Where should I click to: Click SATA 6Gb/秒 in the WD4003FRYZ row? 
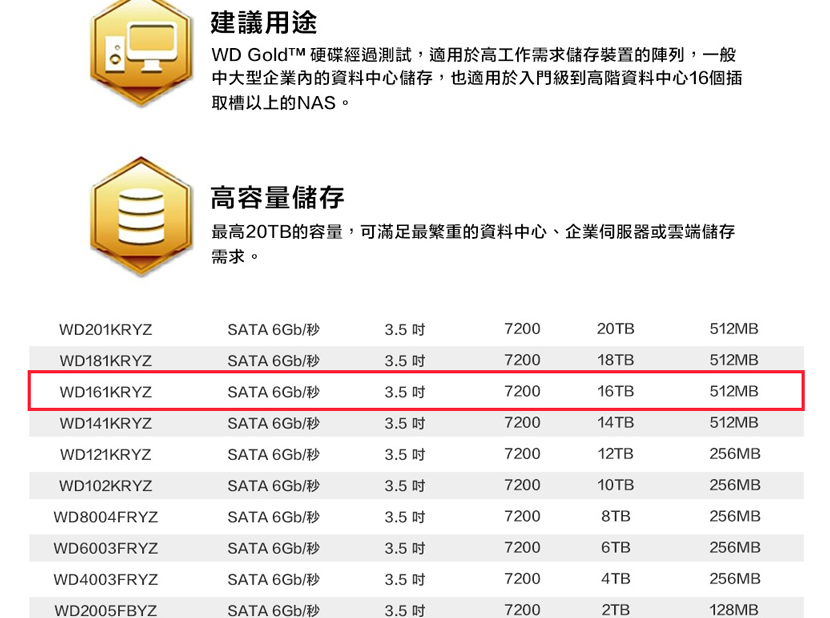tap(274, 579)
